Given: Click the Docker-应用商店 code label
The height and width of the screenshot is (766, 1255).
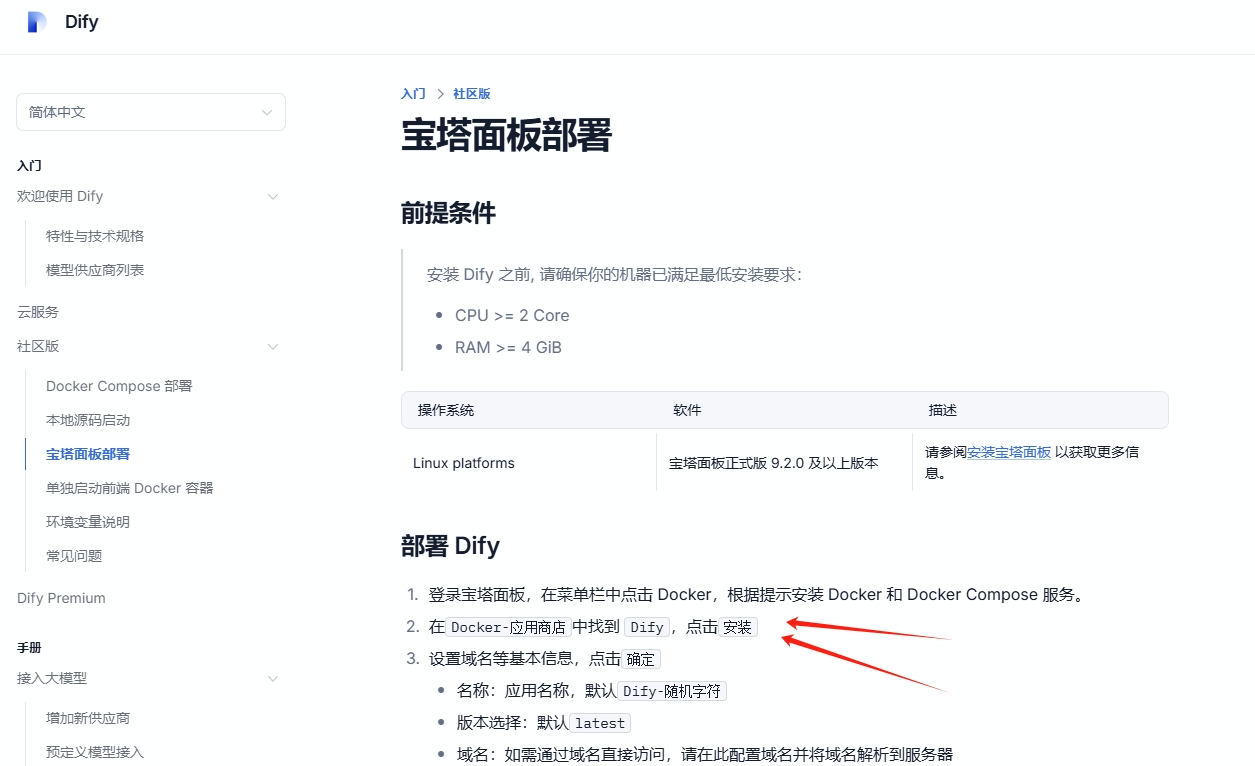Looking at the screenshot, I should click(509, 627).
